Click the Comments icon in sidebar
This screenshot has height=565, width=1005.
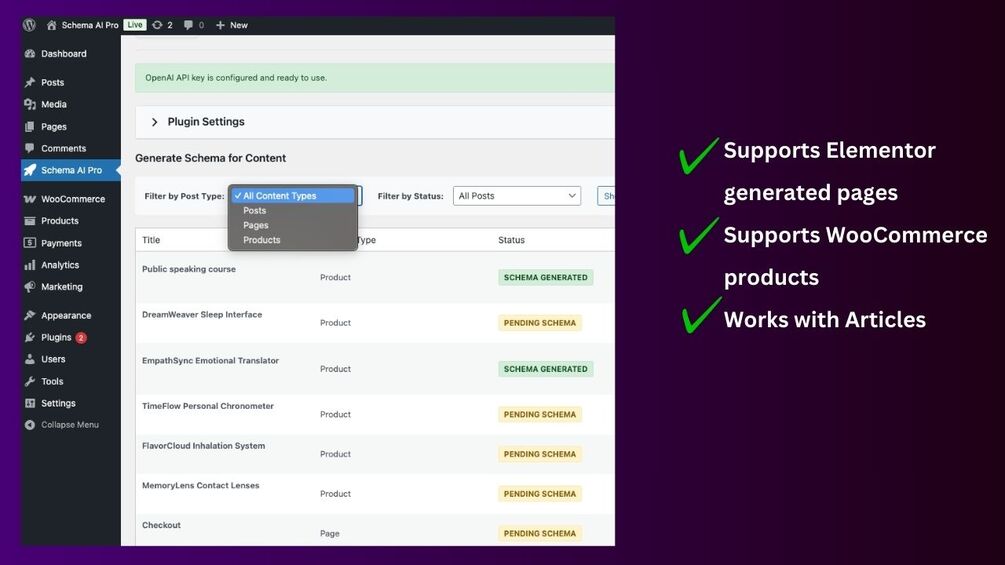click(29, 148)
